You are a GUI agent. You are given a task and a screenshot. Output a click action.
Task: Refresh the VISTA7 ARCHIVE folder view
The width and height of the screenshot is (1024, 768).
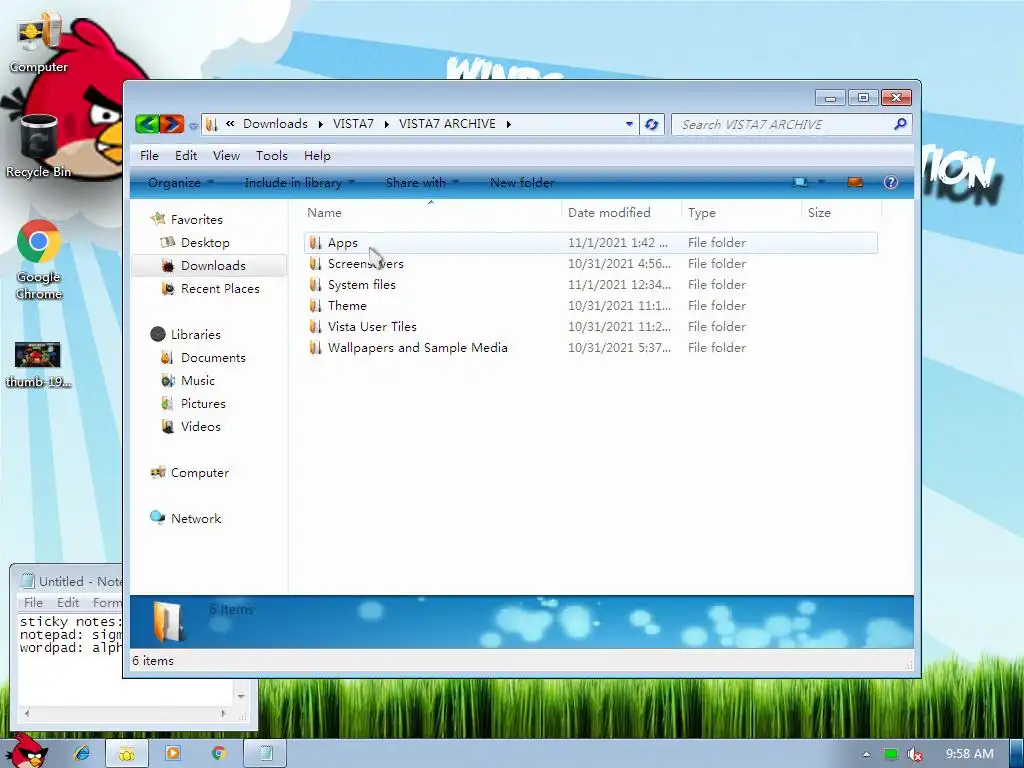tap(651, 124)
